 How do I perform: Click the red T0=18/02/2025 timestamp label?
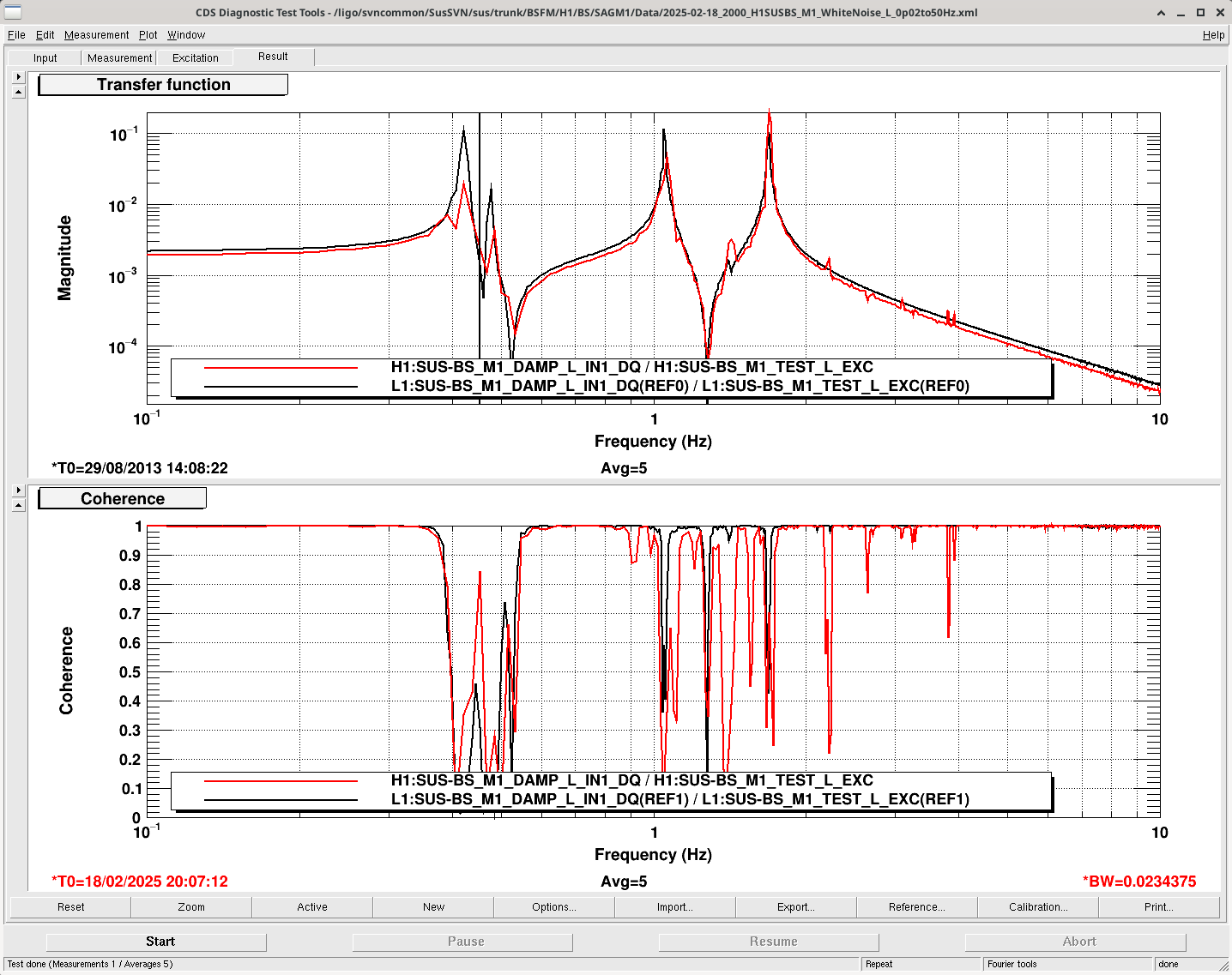pos(140,882)
